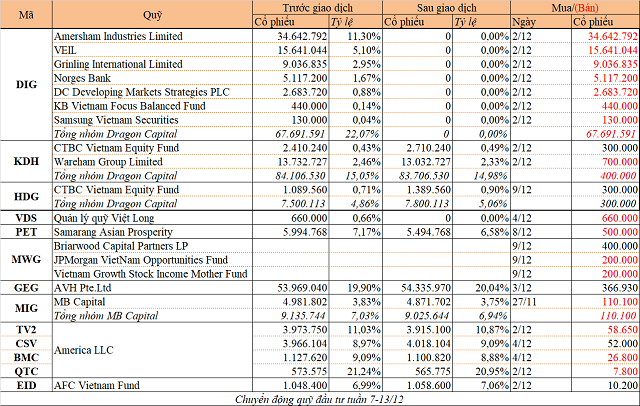640x406 pixels.
Task: Click 'Briarwood Capital Partners LP' cell
Action: (121, 246)
